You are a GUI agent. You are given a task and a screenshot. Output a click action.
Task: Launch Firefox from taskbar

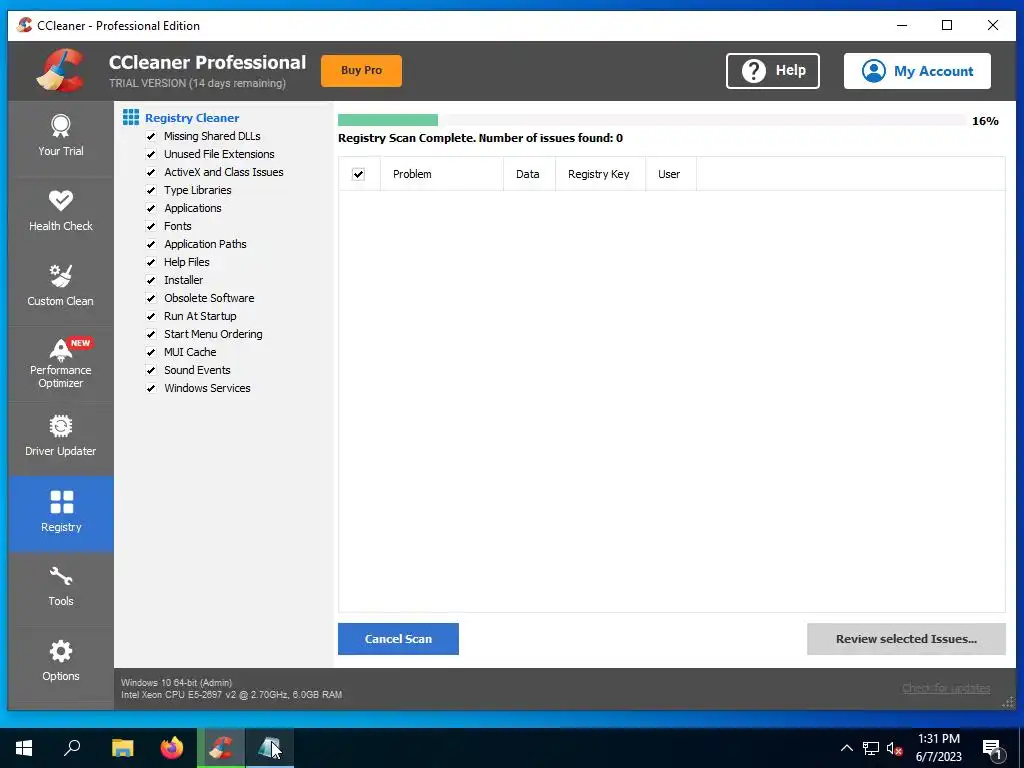(x=172, y=748)
